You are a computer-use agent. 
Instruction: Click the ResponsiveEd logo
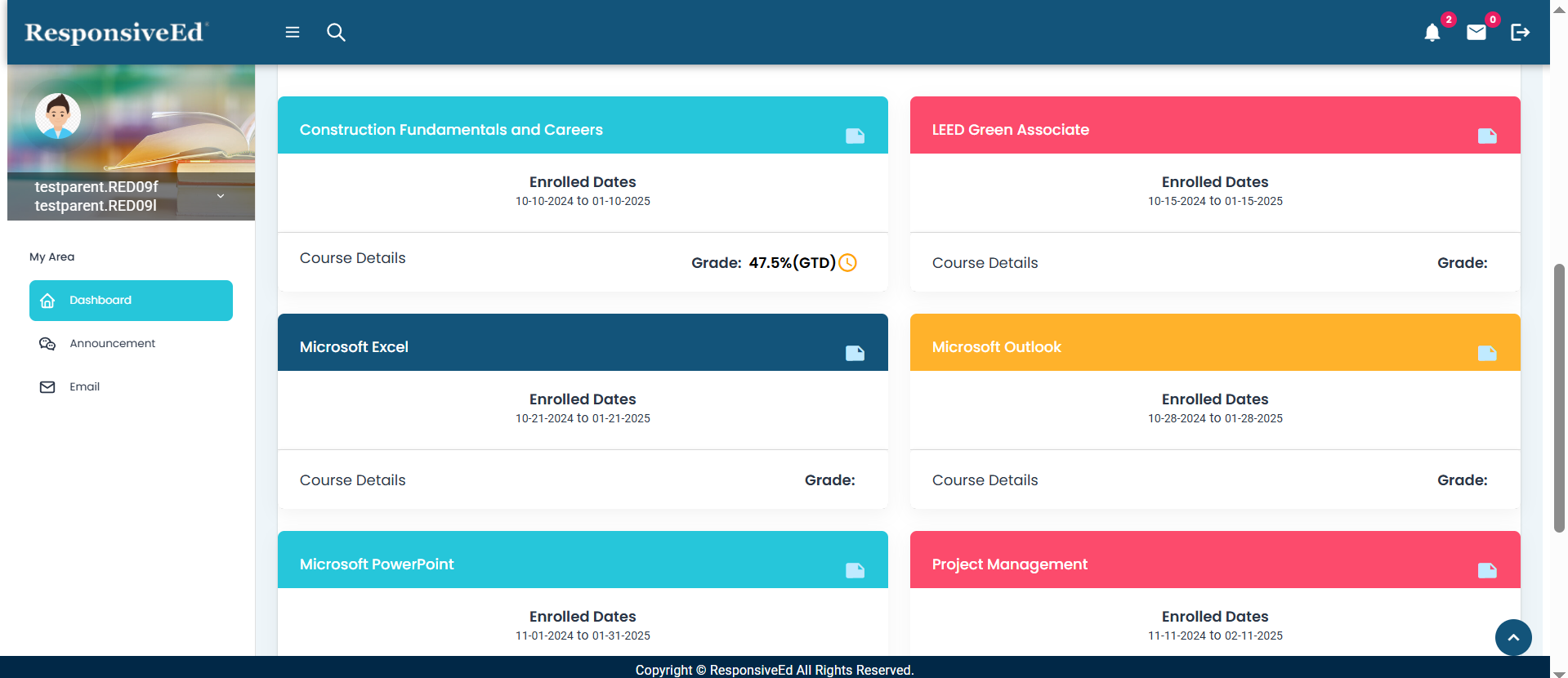pyautogui.click(x=115, y=33)
